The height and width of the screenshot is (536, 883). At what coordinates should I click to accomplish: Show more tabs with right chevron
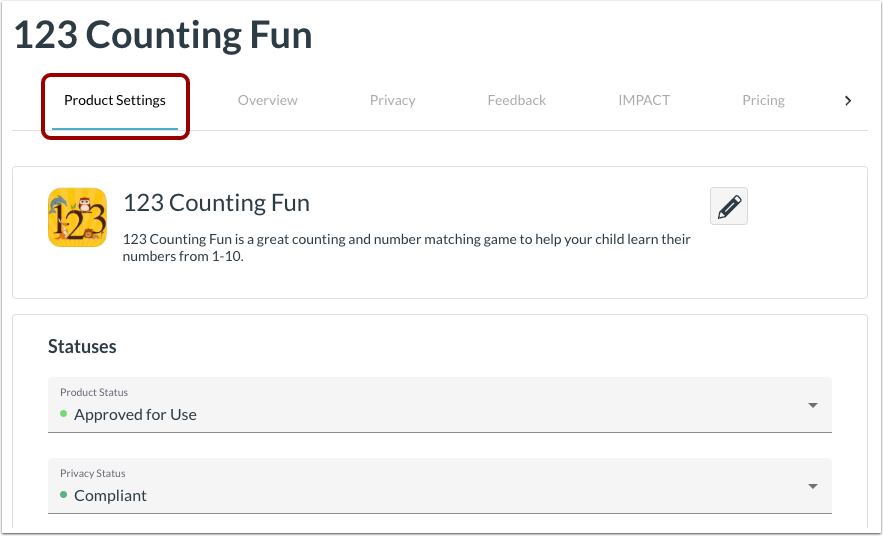(x=848, y=101)
